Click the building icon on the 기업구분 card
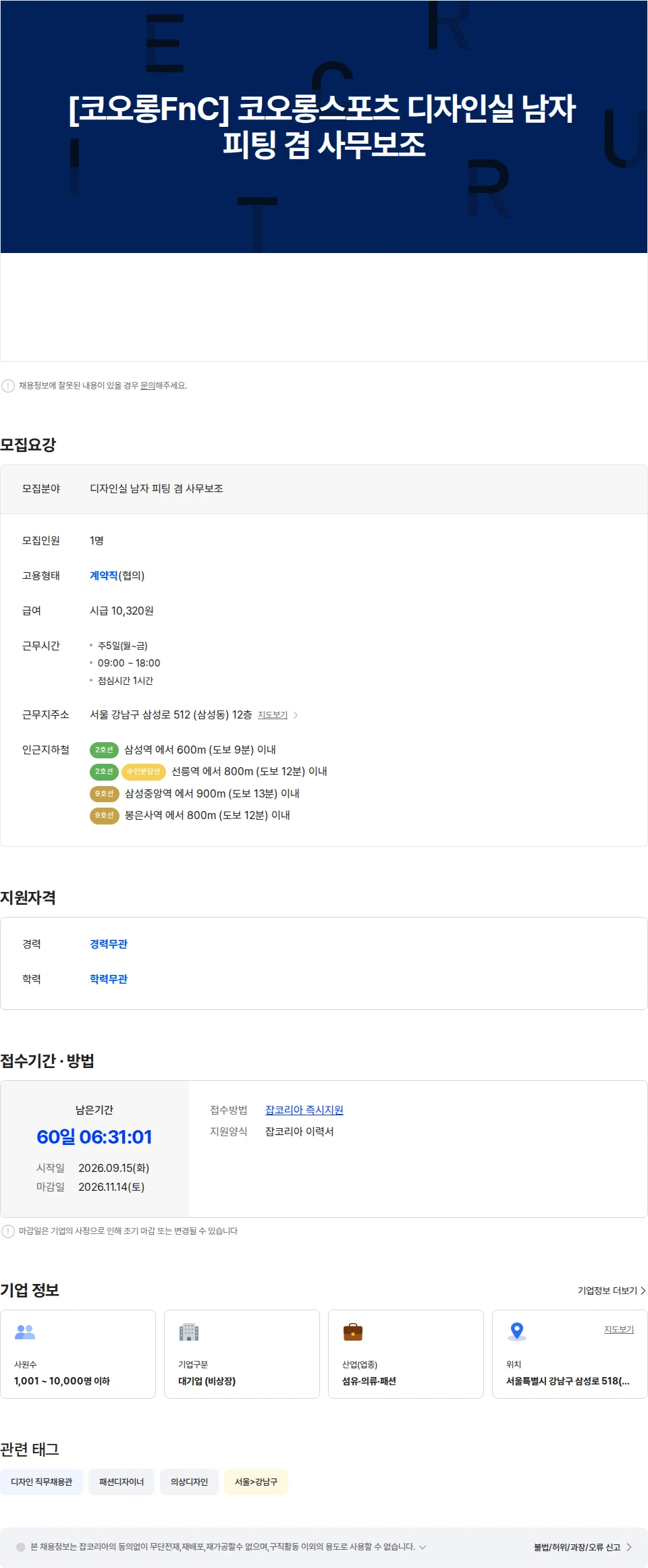Screen dimensions: 648x1568 point(189,1332)
